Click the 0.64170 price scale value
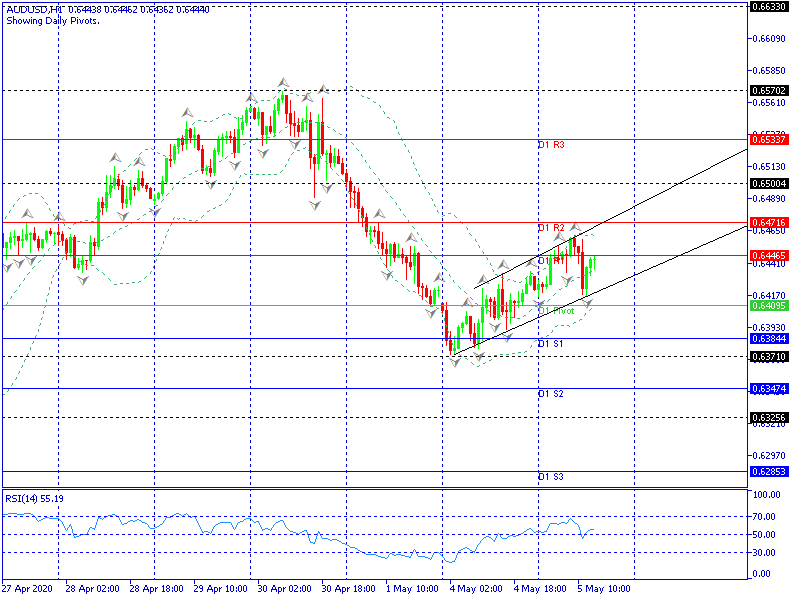 (769, 295)
